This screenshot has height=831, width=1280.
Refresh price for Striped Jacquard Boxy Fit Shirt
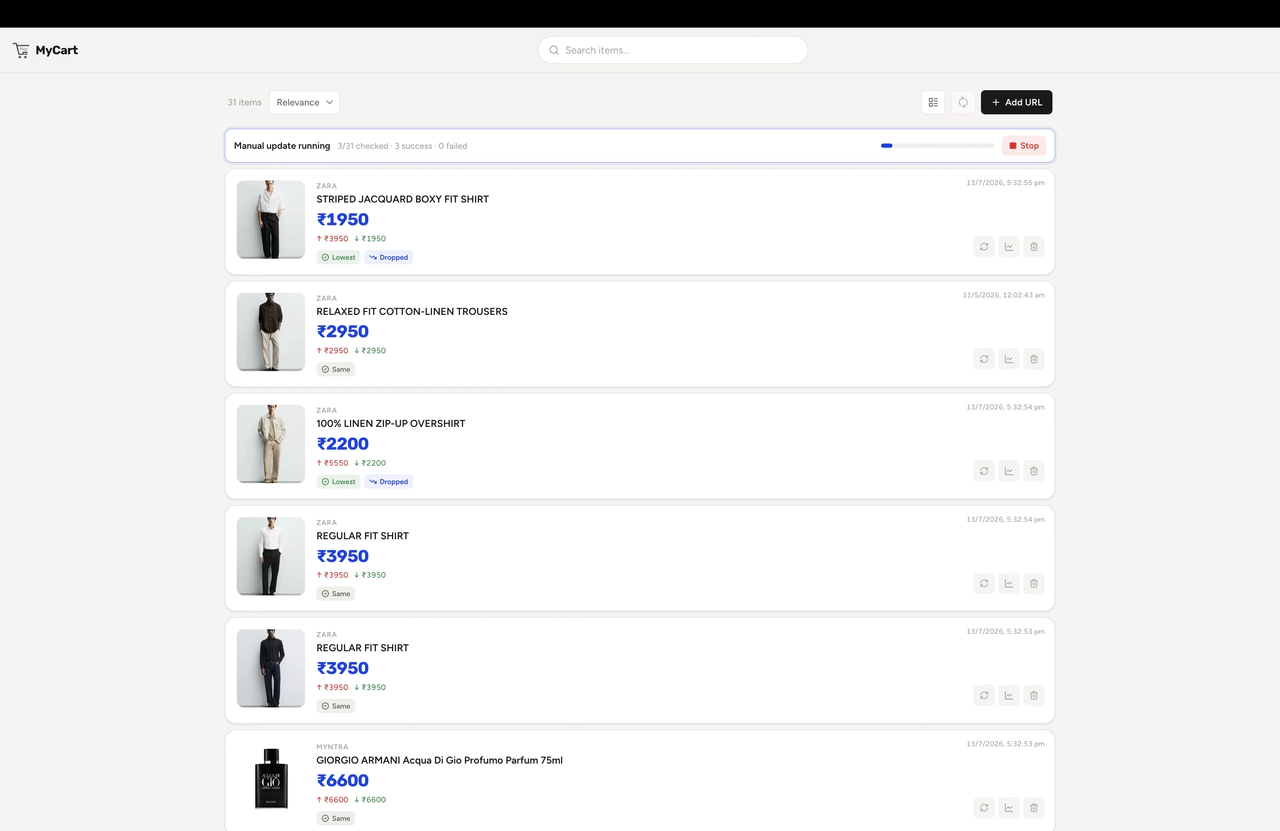coord(984,247)
